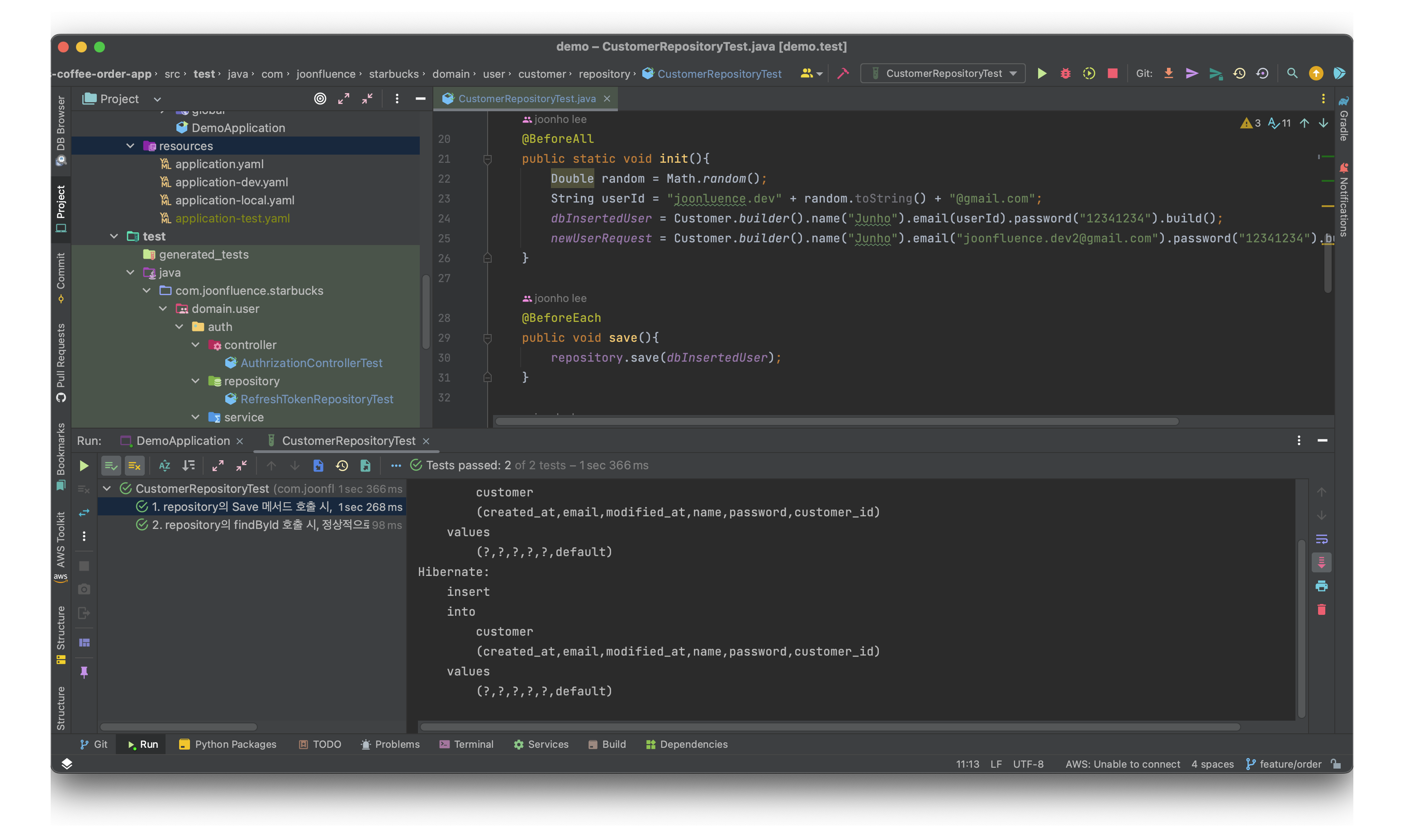Click the Show Test History clock icon

342,465
